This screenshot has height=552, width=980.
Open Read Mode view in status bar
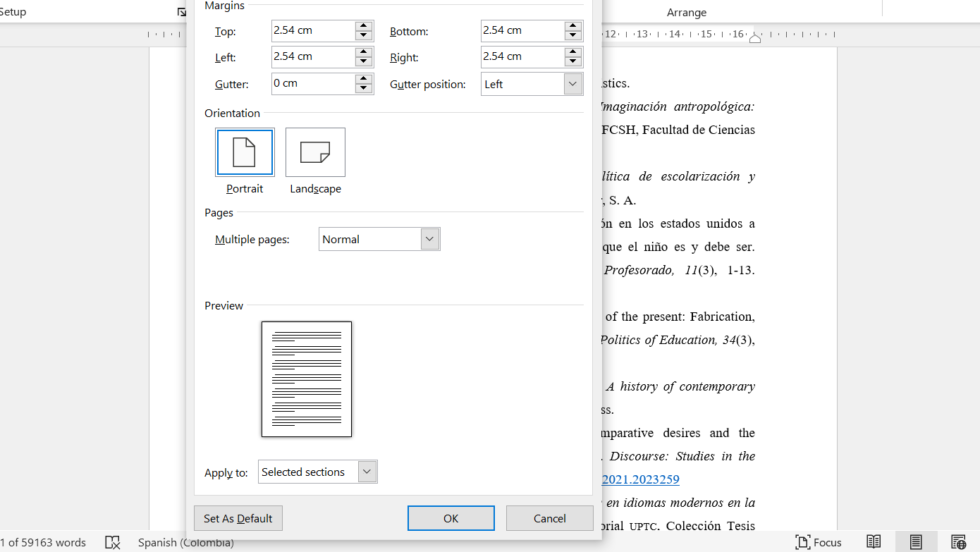point(873,542)
